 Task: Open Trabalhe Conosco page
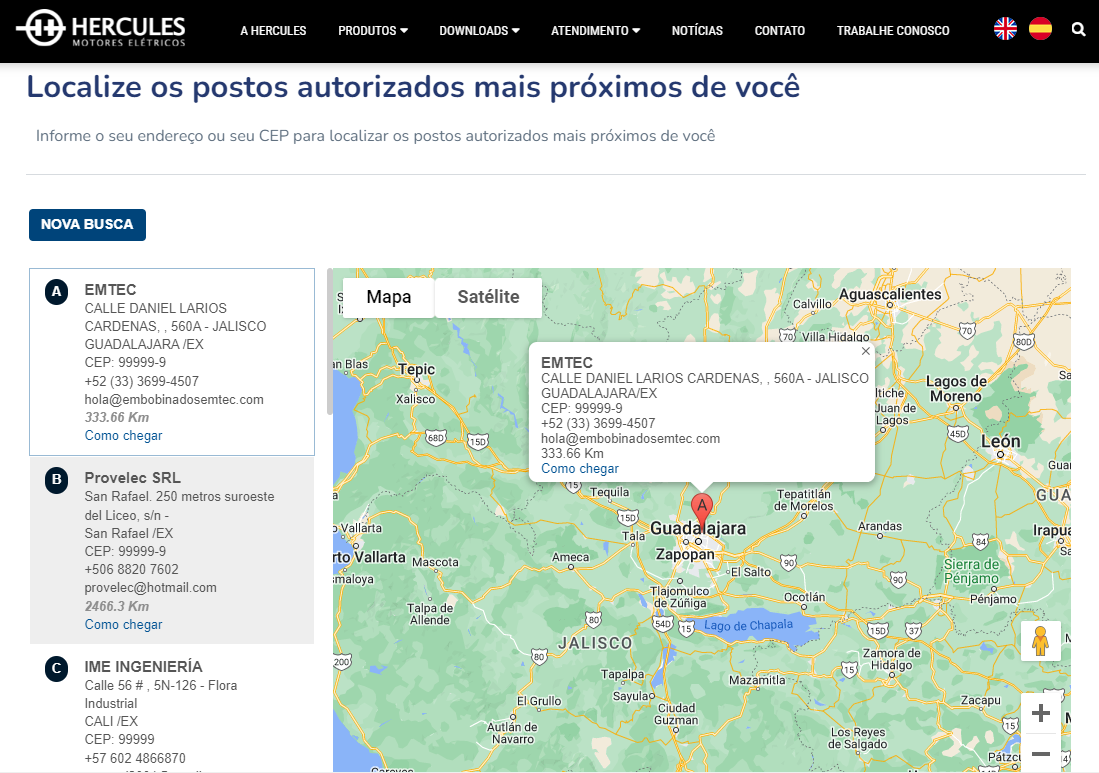tap(893, 31)
